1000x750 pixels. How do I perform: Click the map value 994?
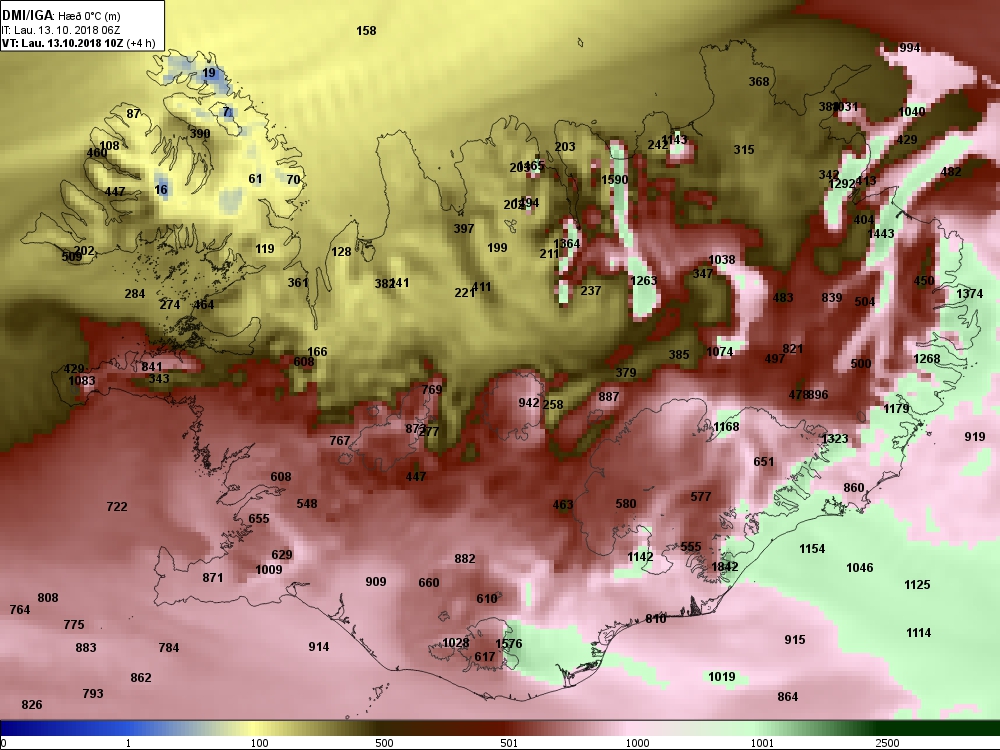pyautogui.click(x=909, y=48)
